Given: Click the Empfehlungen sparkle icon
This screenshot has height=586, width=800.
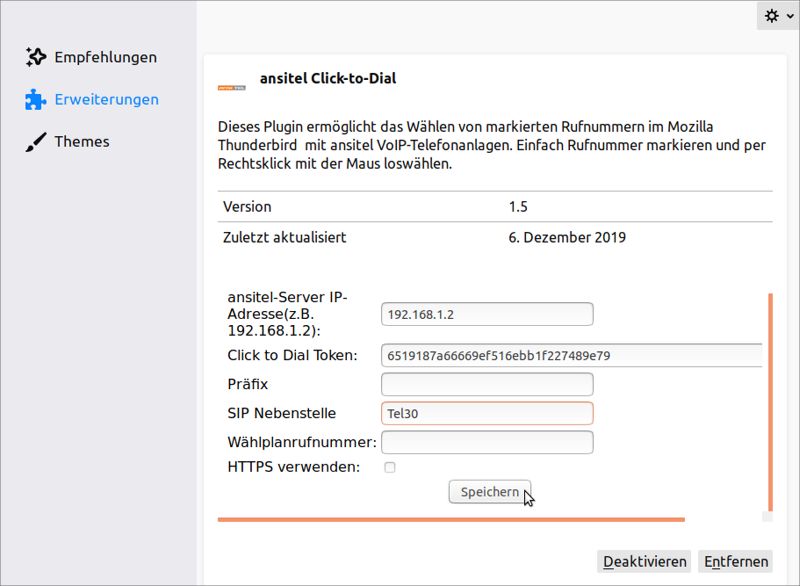Looking at the screenshot, I should coord(36,57).
